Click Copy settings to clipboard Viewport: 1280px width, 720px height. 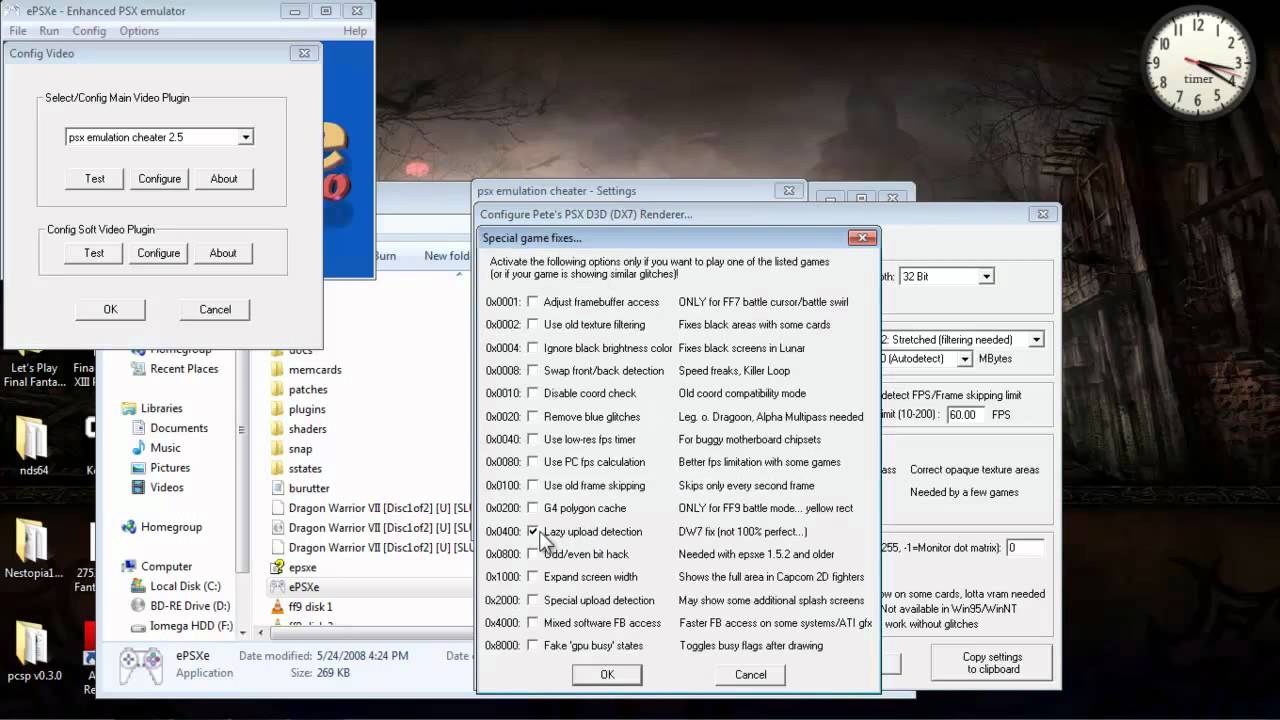992,663
